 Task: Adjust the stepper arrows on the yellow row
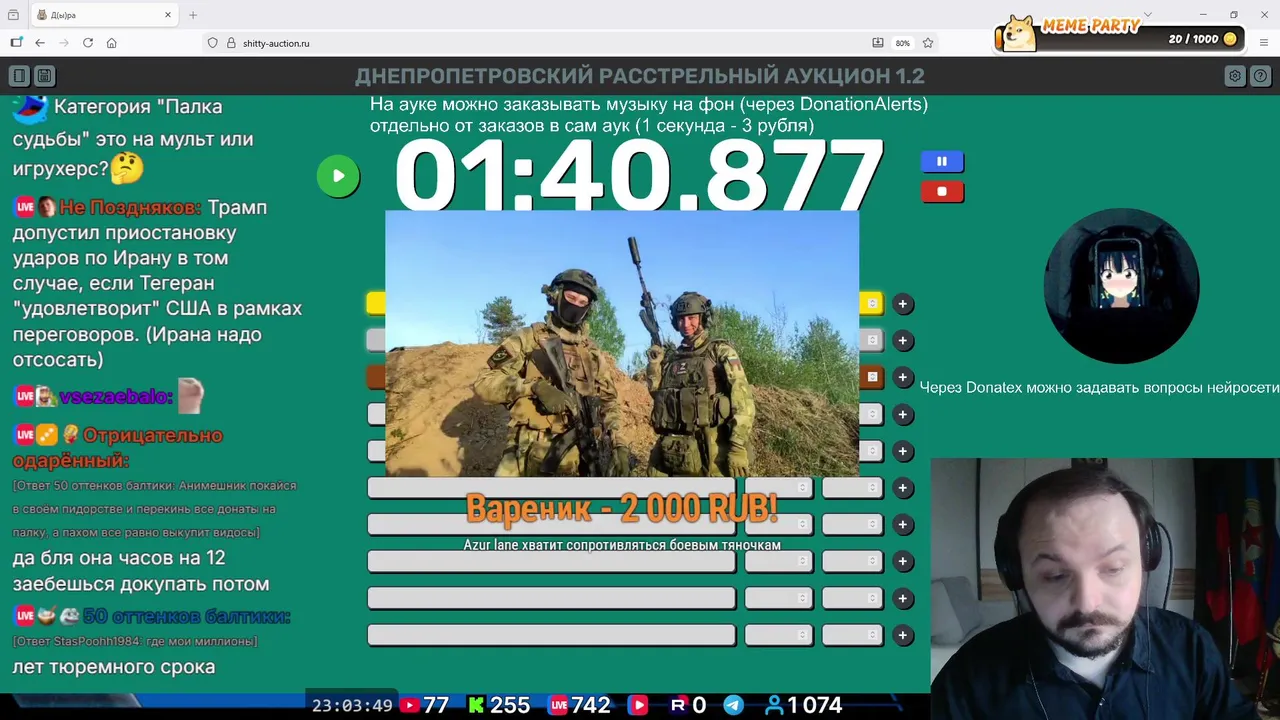(872, 304)
